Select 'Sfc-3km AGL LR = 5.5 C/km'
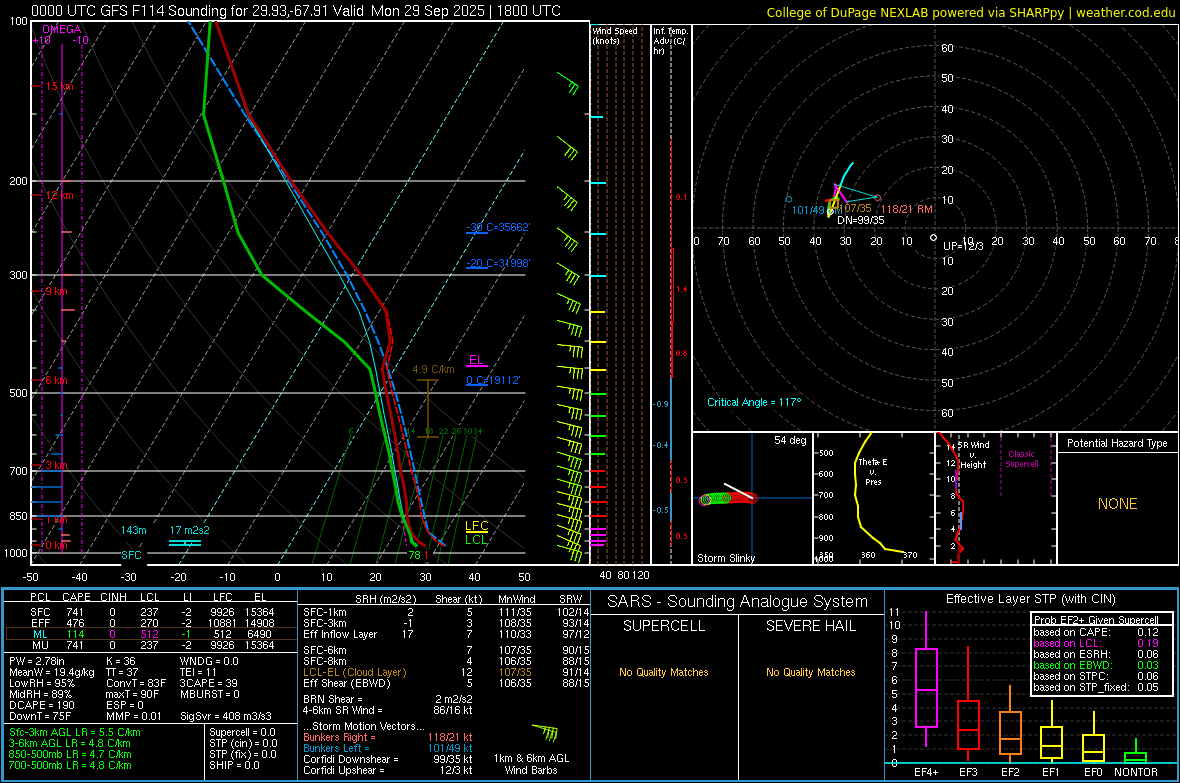This screenshot has width=1180, height=783. pyautogui.click(x=75, y=732)
